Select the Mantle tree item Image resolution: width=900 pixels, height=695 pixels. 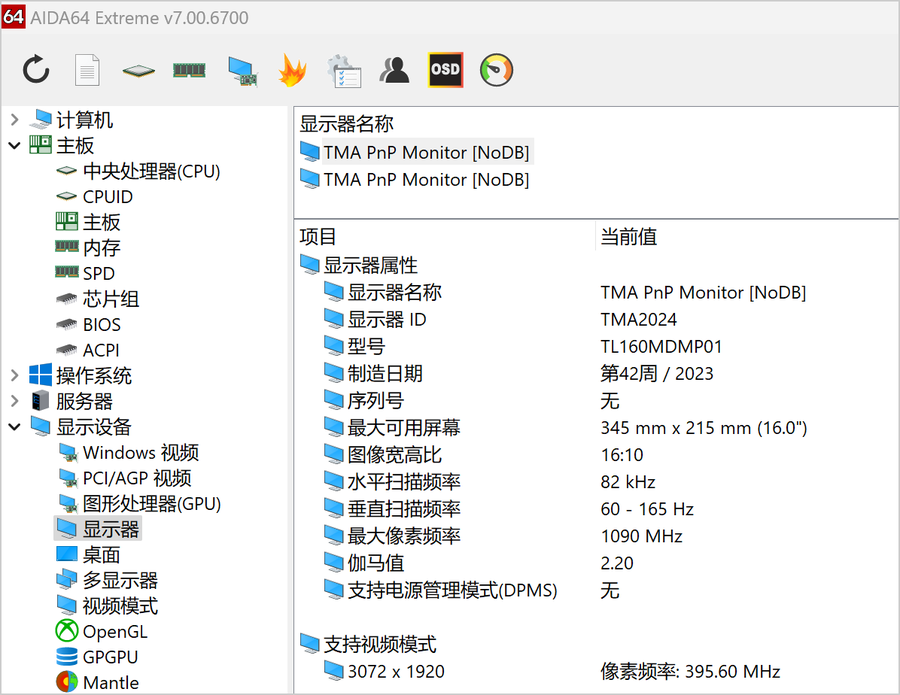point(111,682)
